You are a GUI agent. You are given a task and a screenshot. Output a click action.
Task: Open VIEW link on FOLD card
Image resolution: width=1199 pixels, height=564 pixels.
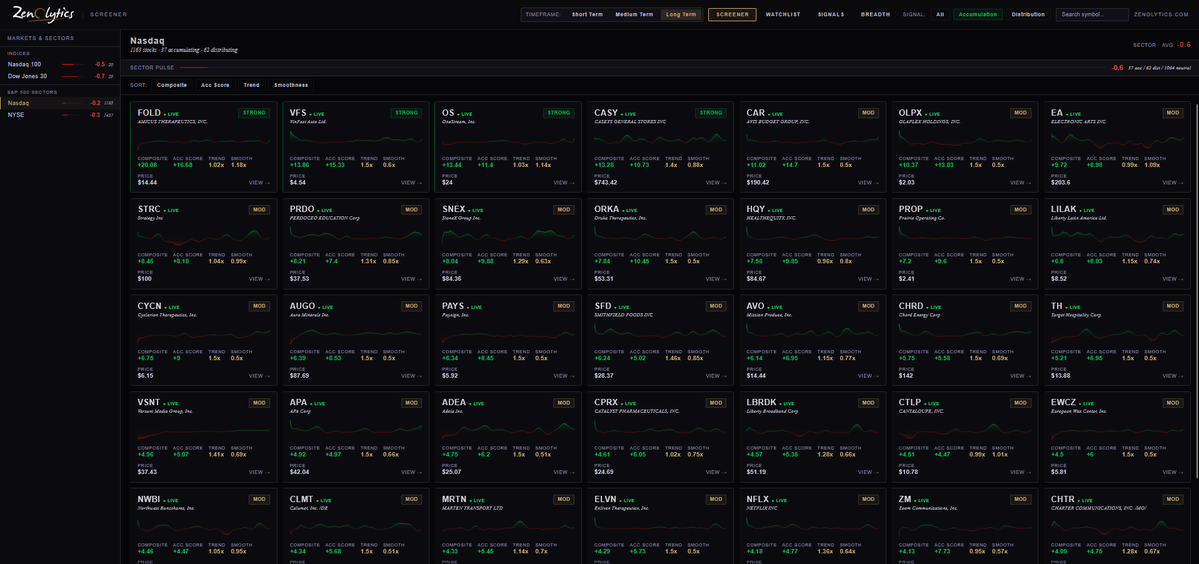[x=259, y=183]
